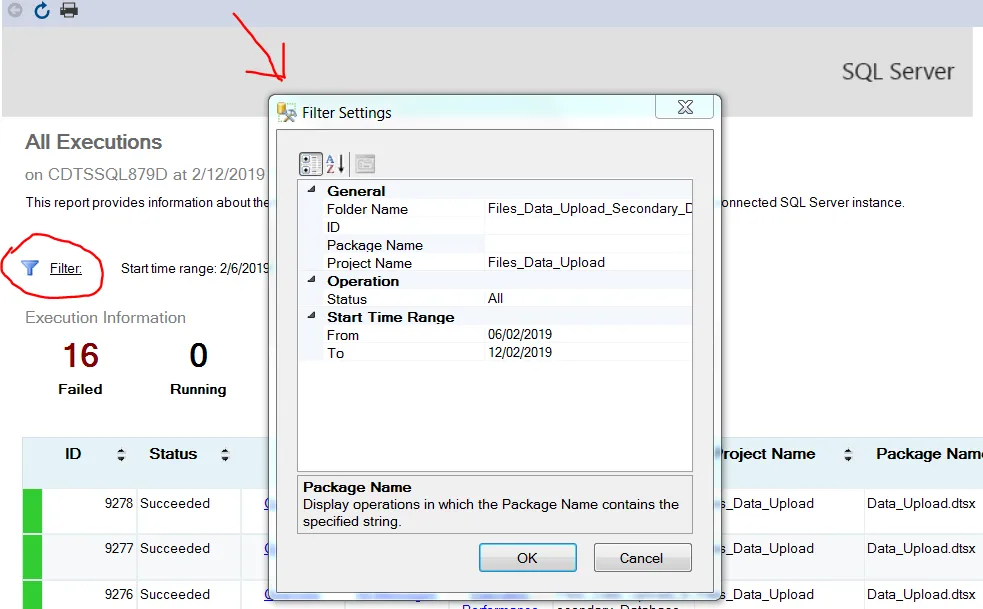Close the Filter Settings dialog
The width and height of the screenshot is (983, 609).
pos(685,107)
